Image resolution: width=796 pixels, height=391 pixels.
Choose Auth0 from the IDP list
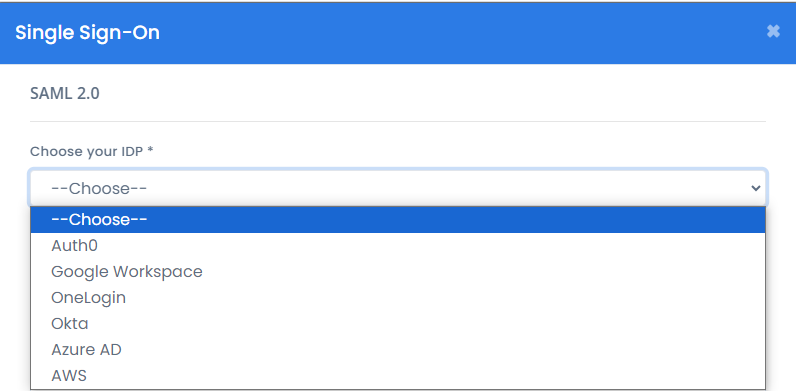pyautogui.click(x=398, y=246)
